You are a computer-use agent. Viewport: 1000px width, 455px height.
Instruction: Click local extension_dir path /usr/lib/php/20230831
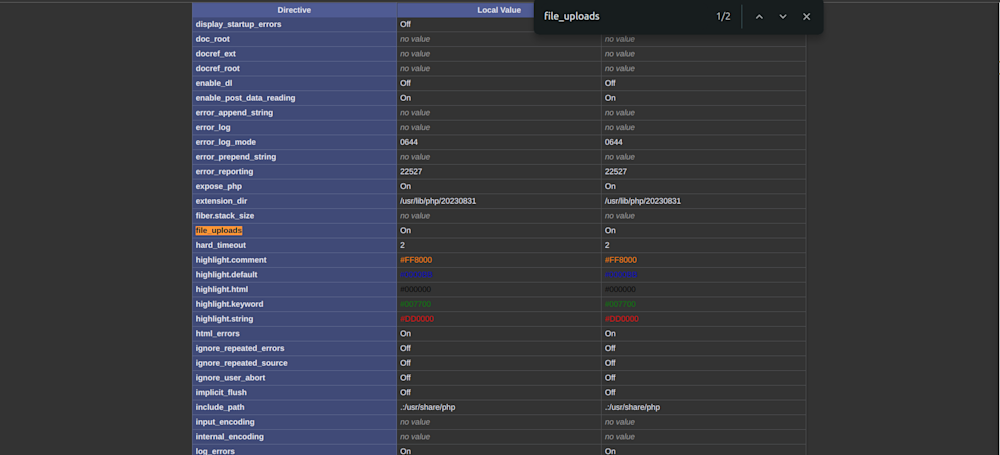point(438,201)
